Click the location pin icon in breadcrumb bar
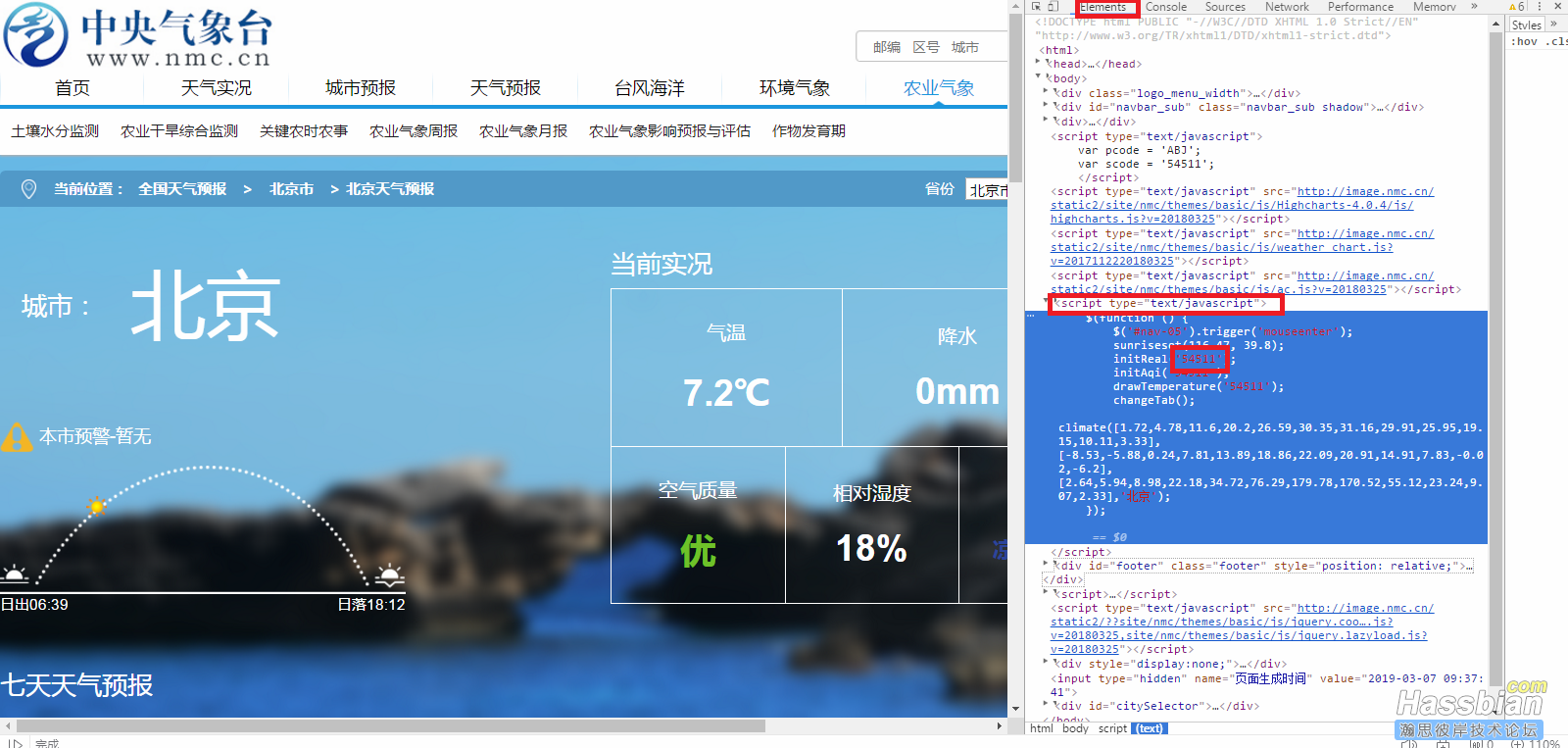The height and width of the screenshot is (748, 1568). pyautogui.click(x=28, y=189)
